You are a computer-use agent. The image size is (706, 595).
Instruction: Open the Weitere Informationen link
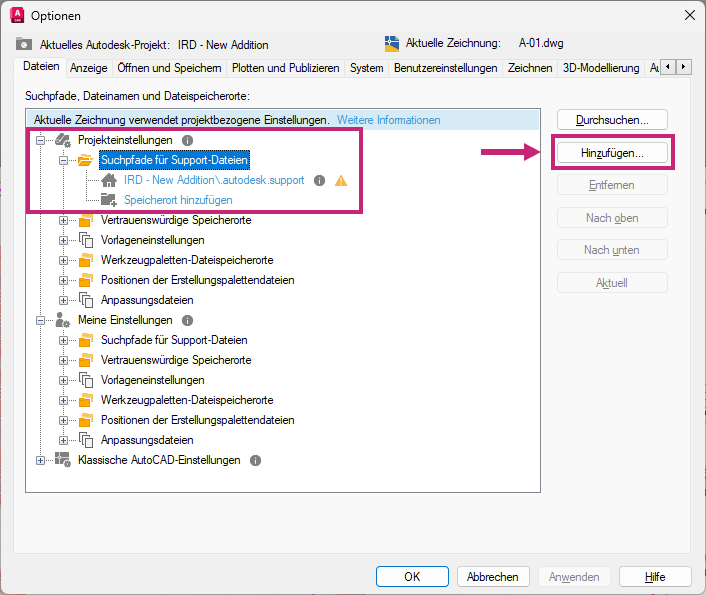pyautogui.click(x=389, y=120)
